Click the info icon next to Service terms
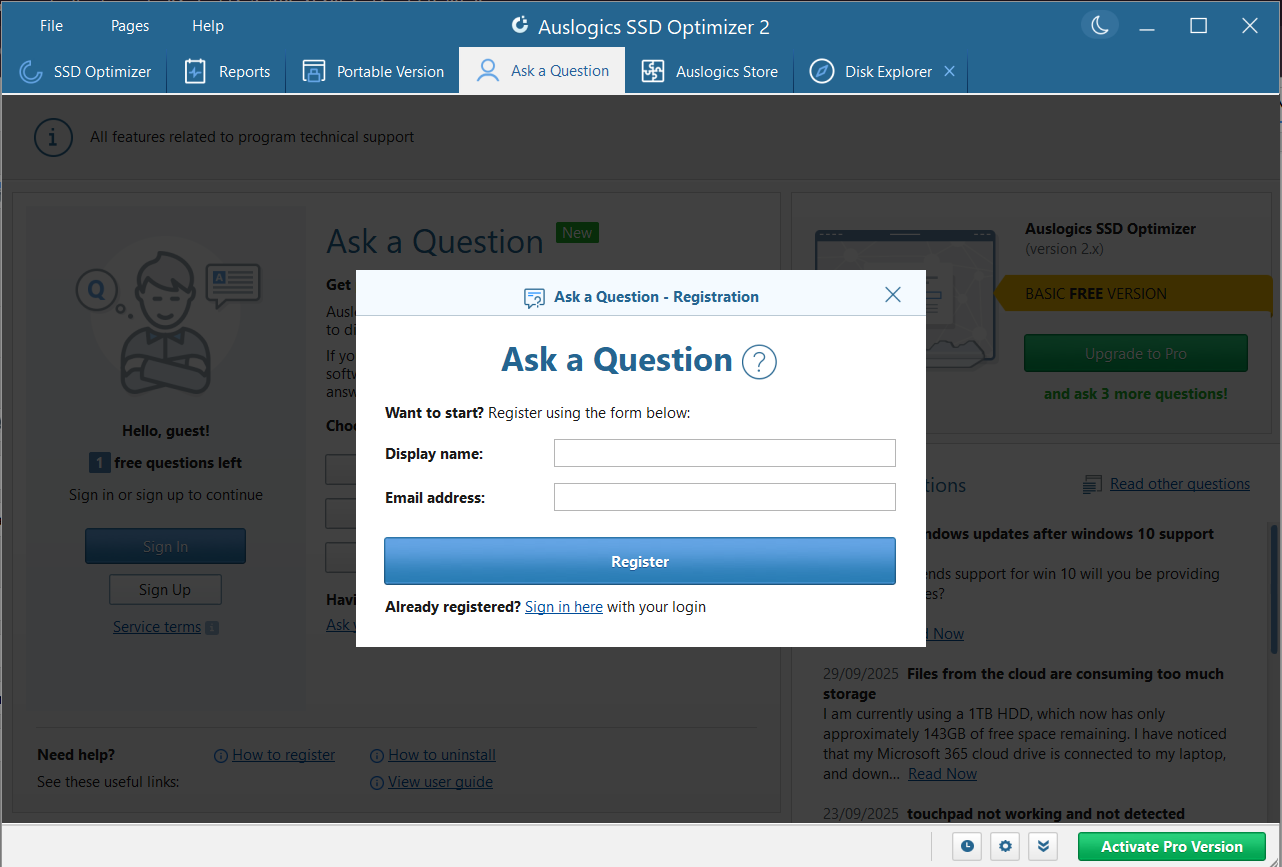Screen dimensions: 1282x867 point(212,628)
